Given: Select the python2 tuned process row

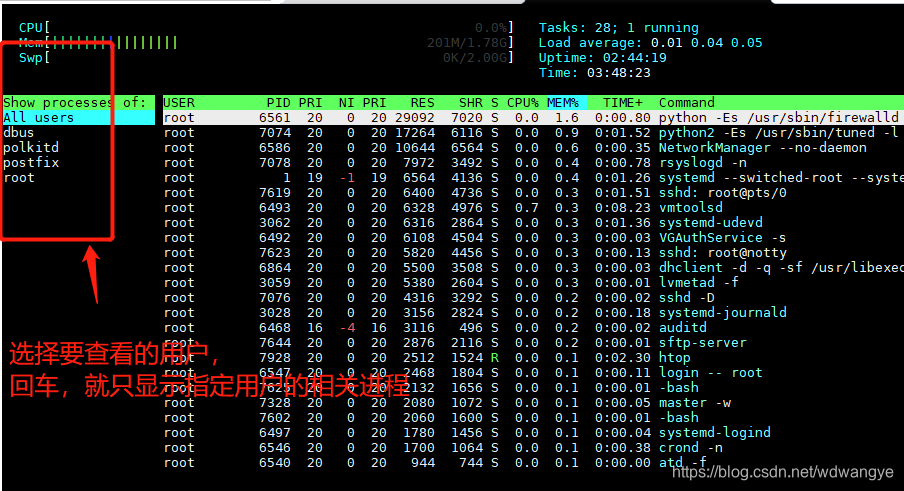Looking at the screenshot, I should click(x=533, y=133).
